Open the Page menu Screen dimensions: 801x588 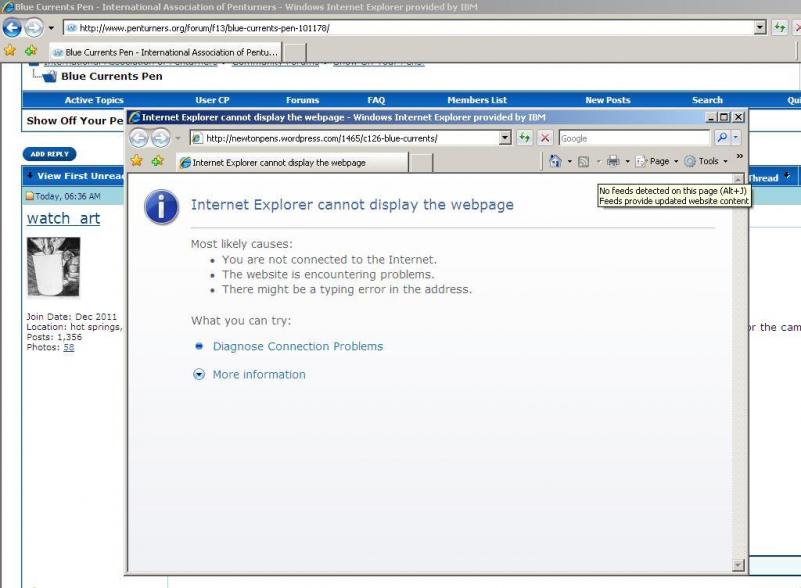click(x=657, y=161)
